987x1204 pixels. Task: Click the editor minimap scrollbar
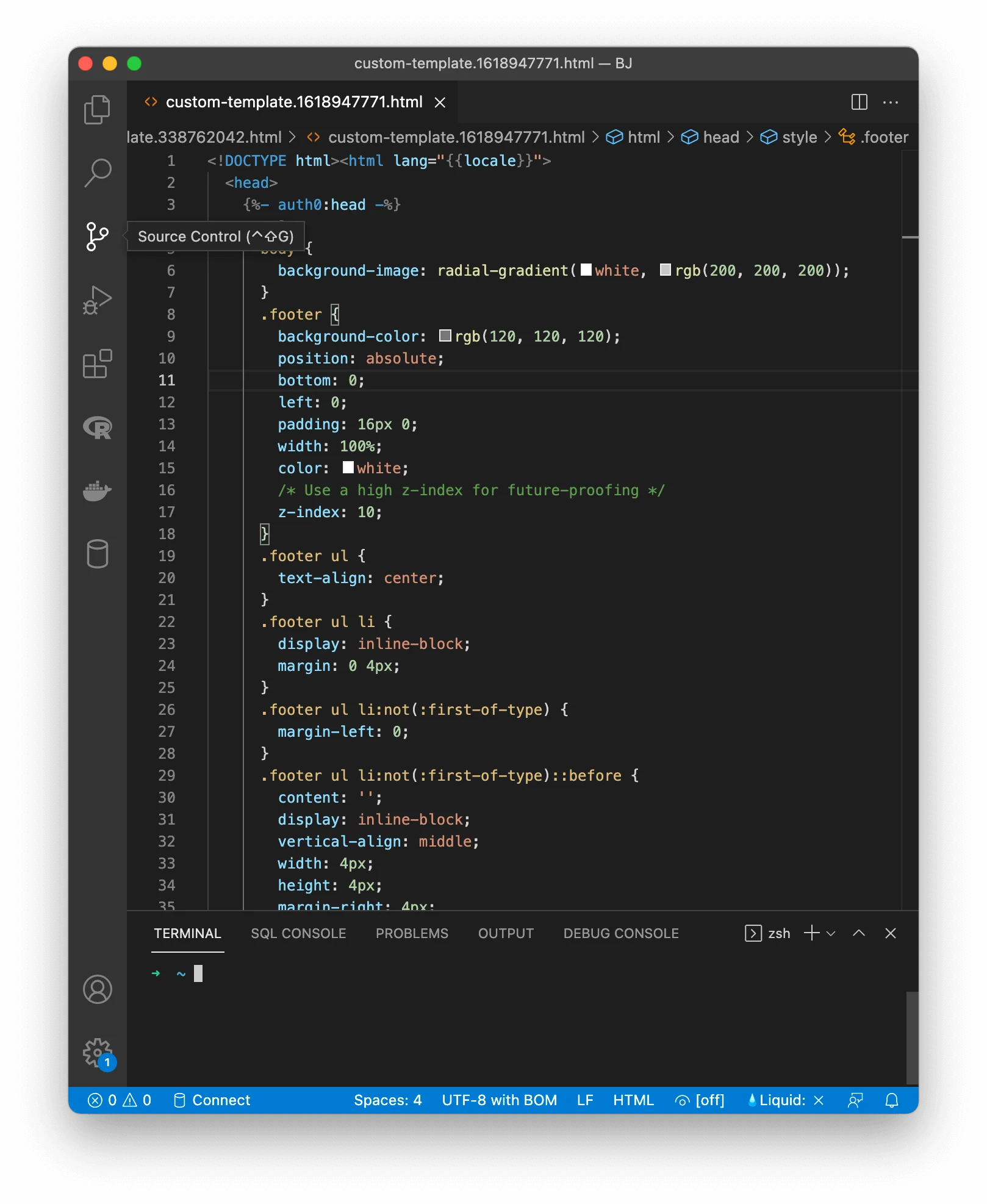pyautogui.click(x=910, y=237)
